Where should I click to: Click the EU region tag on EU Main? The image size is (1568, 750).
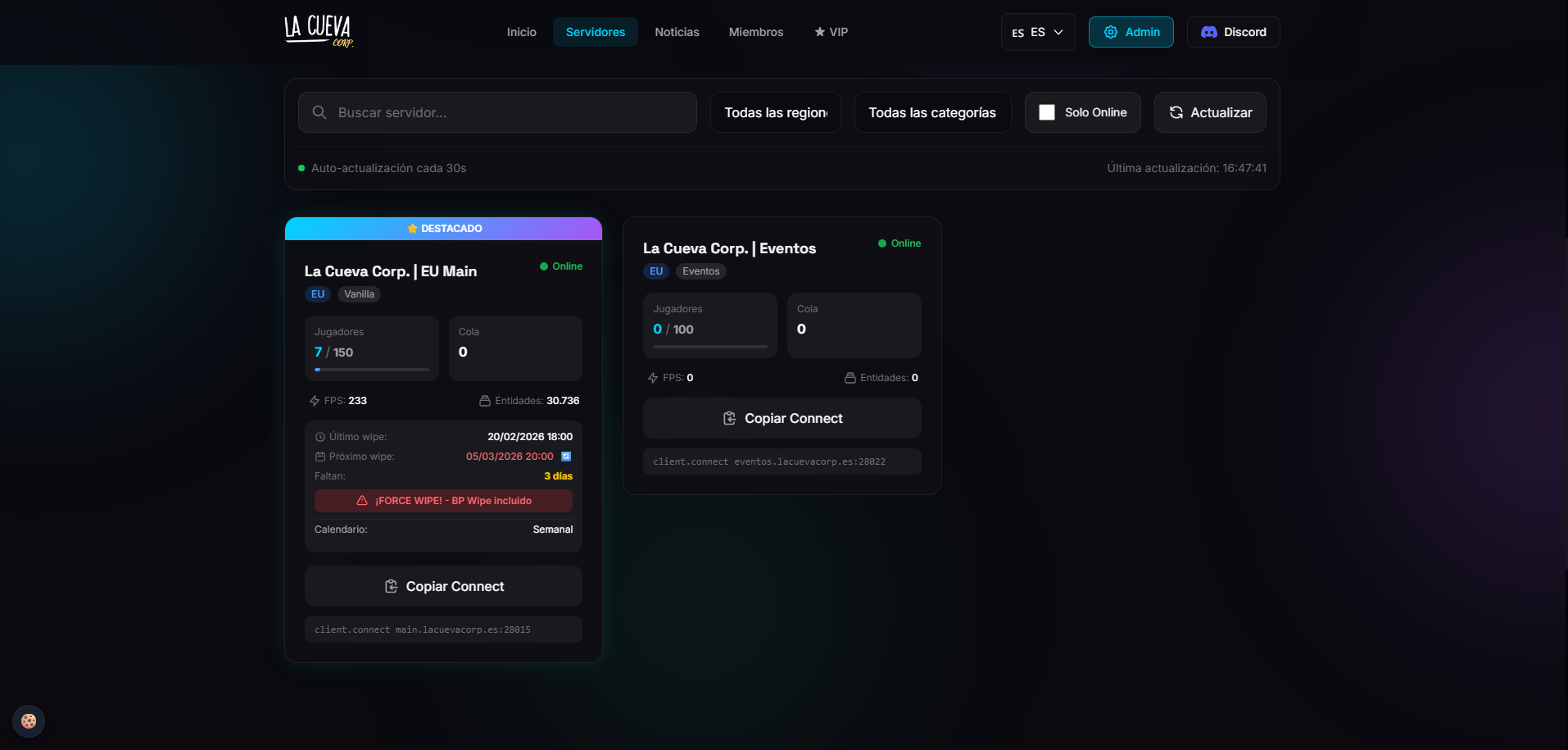click(318, 294)
